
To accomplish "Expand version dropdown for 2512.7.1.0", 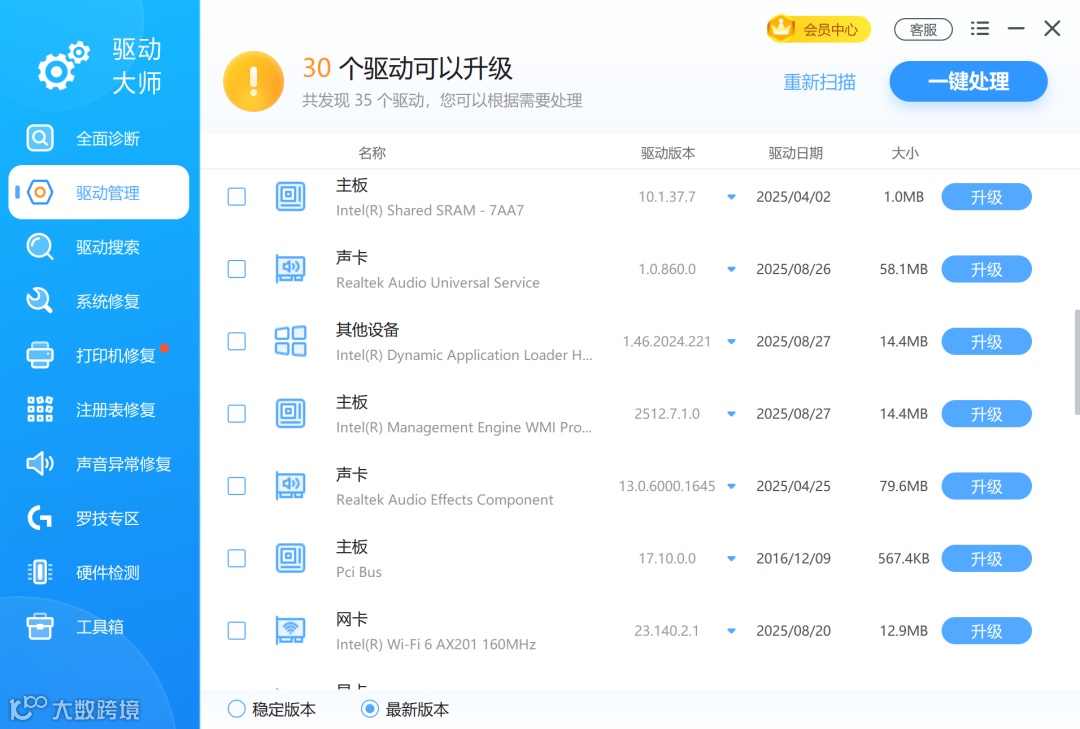I will click(731, 414).
